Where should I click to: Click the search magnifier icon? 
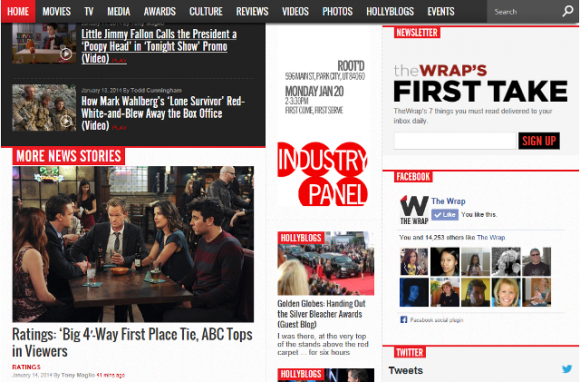pos(567,11)
